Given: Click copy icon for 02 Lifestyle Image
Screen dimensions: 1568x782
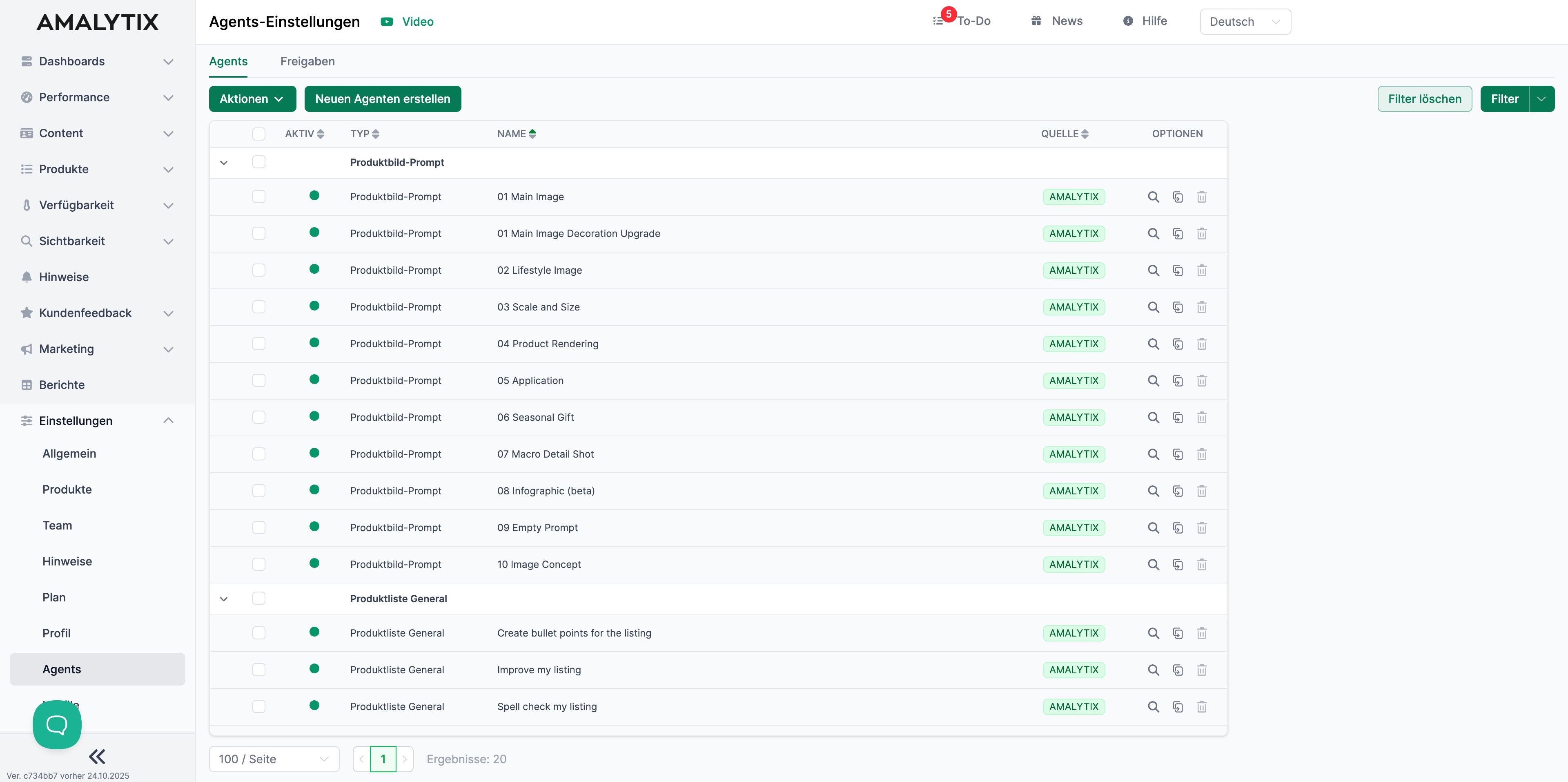Looking at the screenshot, I should (1177, 270).
